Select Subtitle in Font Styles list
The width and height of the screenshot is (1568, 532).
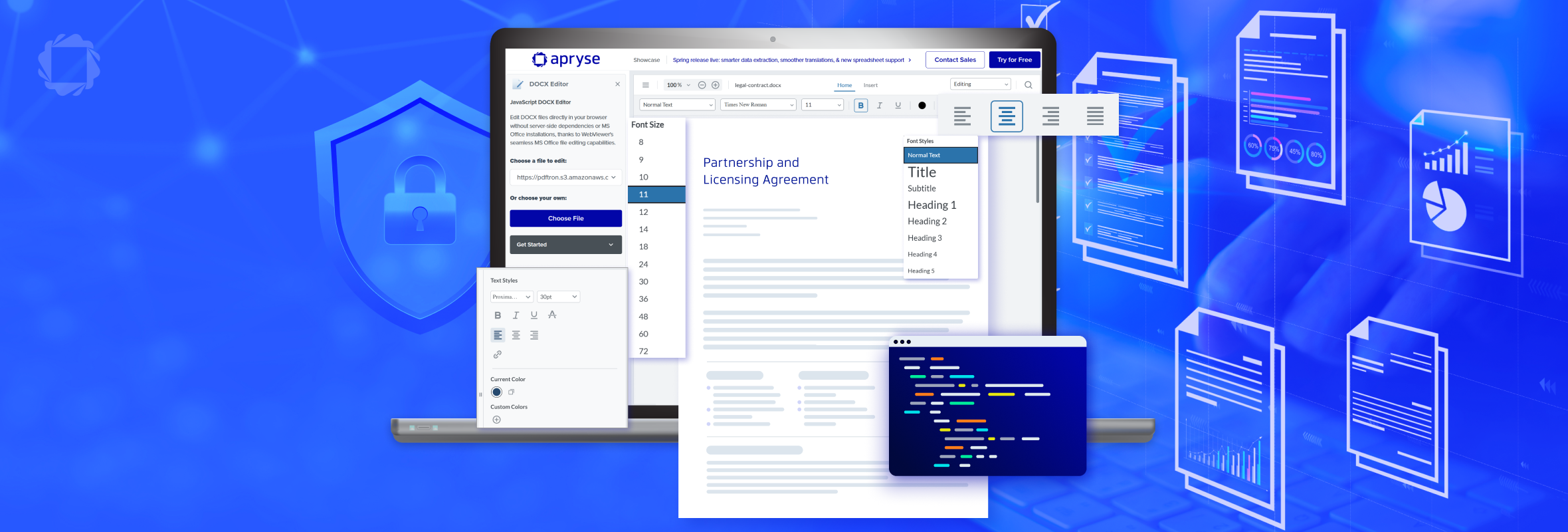922,189
